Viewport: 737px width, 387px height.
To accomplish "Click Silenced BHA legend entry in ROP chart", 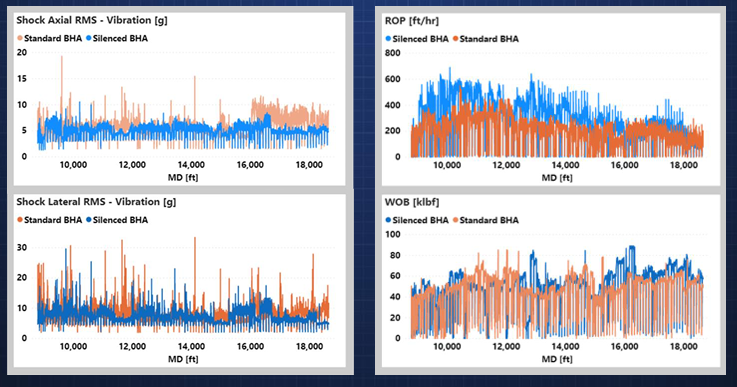I will (x=417, y=39).
